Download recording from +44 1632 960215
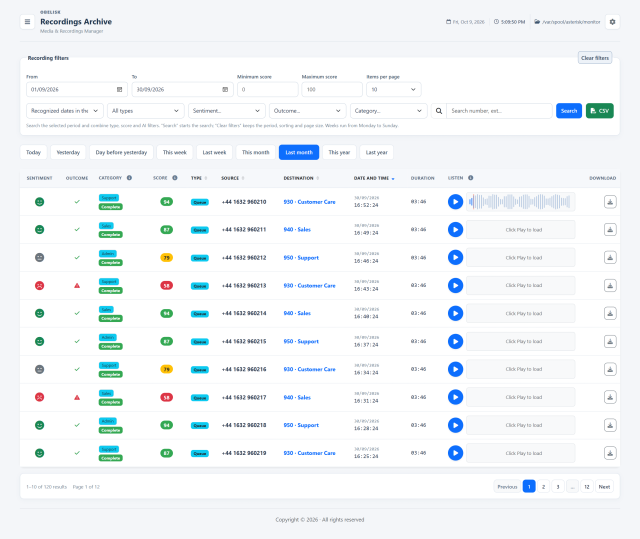Viewport: 640px width, 539px height. (610, 341)
